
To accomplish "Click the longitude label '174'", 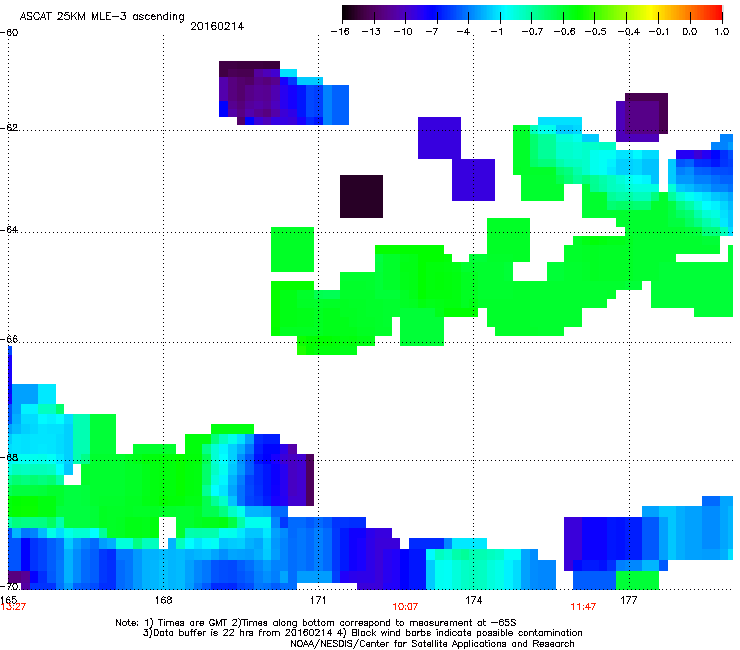I will [473, 600].
